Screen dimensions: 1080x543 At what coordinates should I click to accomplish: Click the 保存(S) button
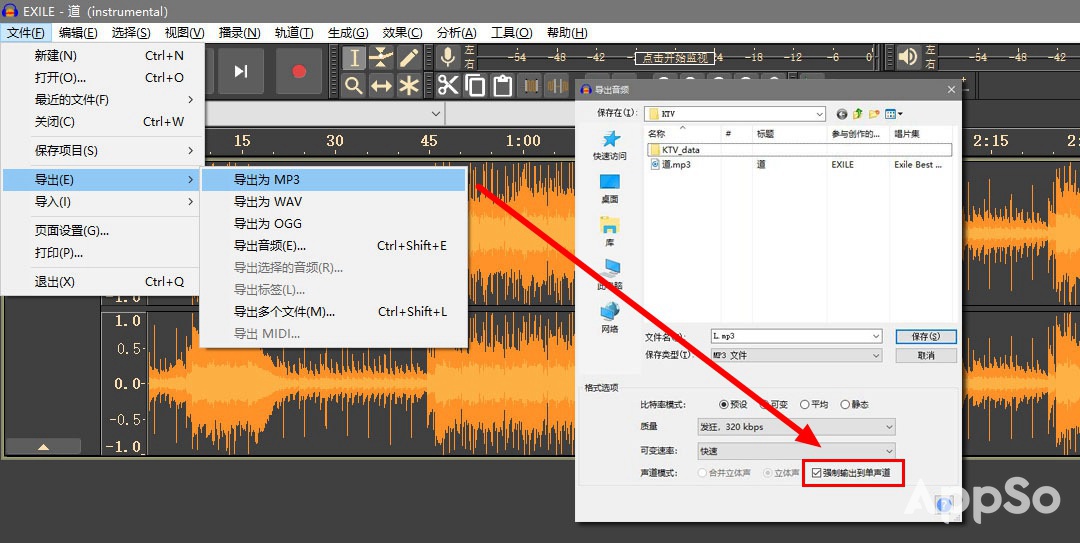[926, 336]
